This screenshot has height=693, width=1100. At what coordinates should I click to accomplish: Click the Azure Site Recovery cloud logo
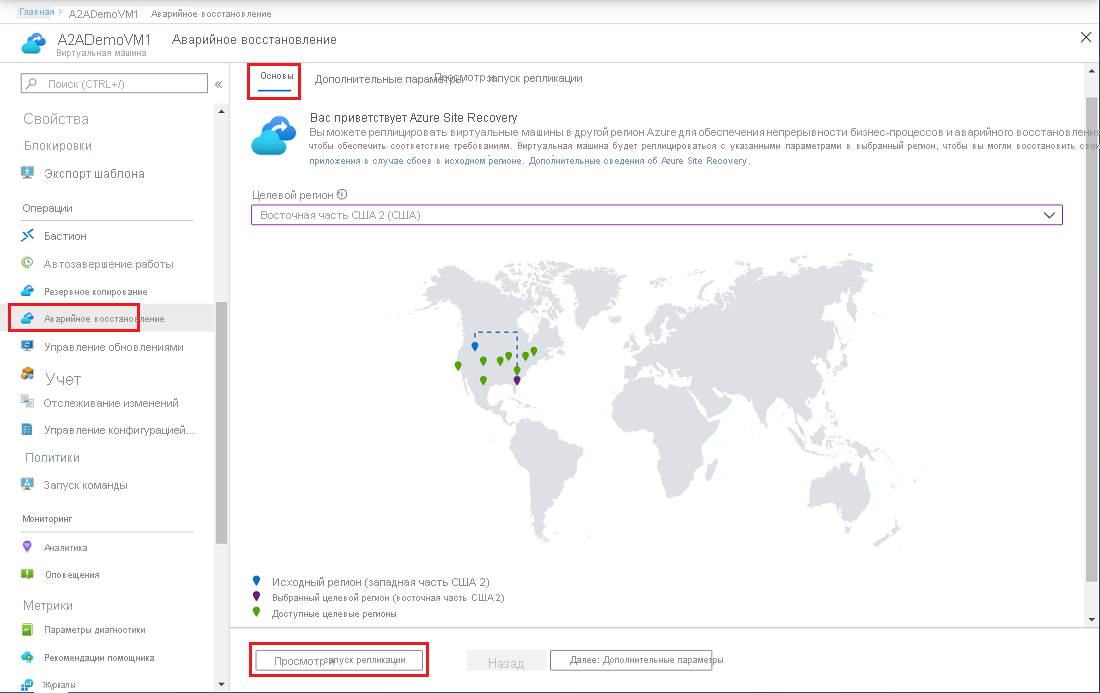[x=274, y=135]
